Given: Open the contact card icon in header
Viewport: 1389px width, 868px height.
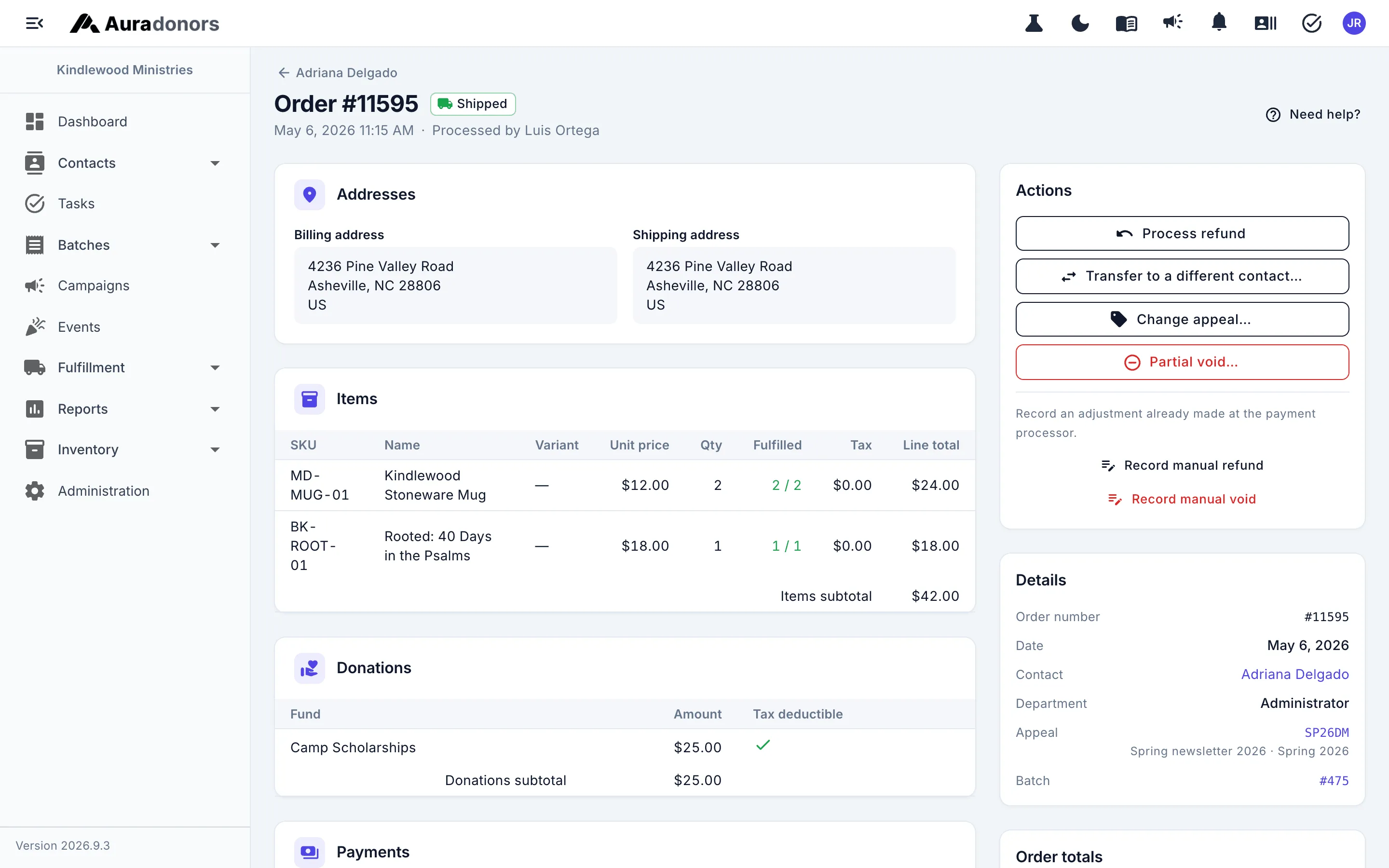Looking at the screenshot, I should pyautogui.click(x=1266, y=24).
